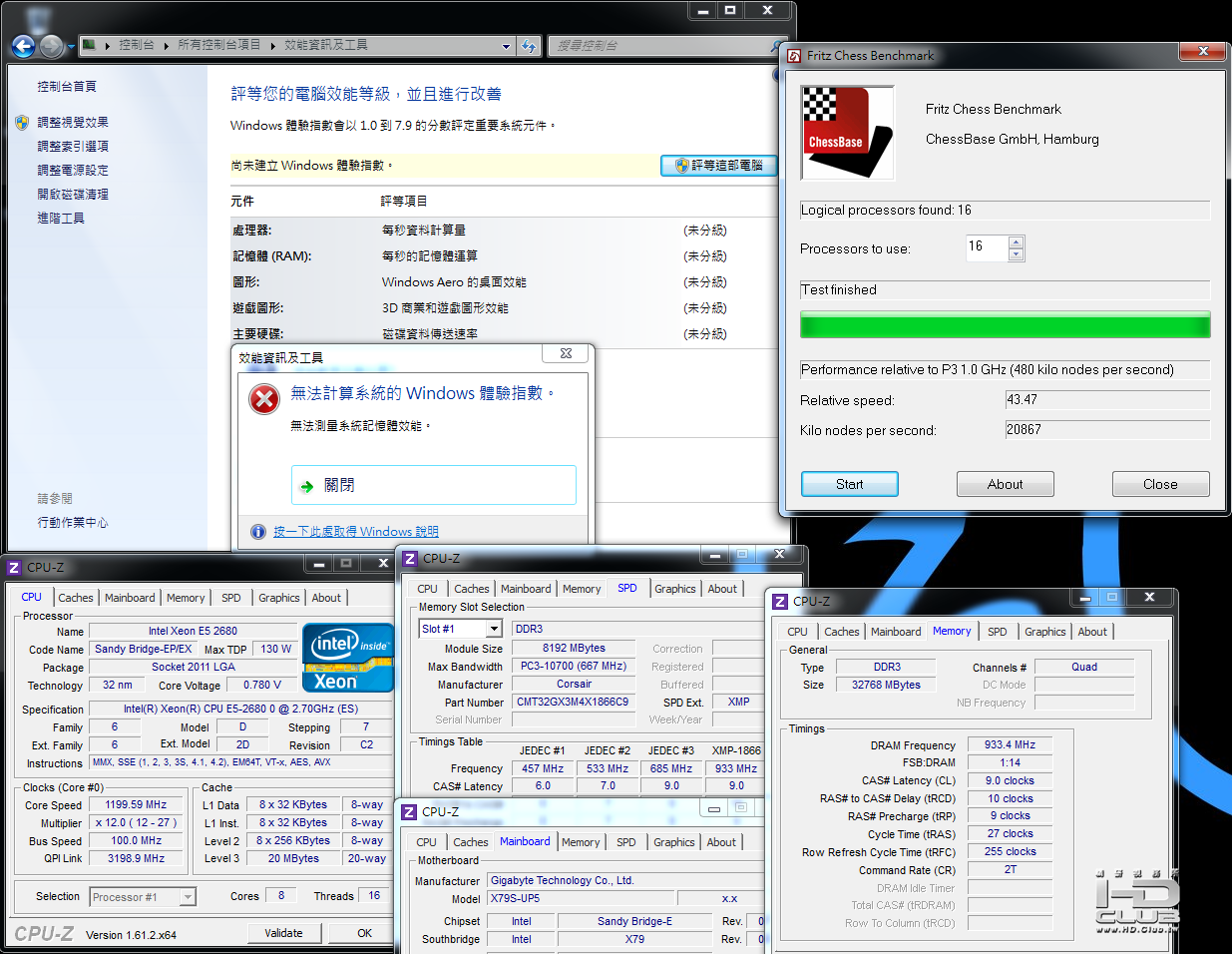
Task: Click the Fritz Chess Benchmark title bar icon
Action: click(794, 56)
